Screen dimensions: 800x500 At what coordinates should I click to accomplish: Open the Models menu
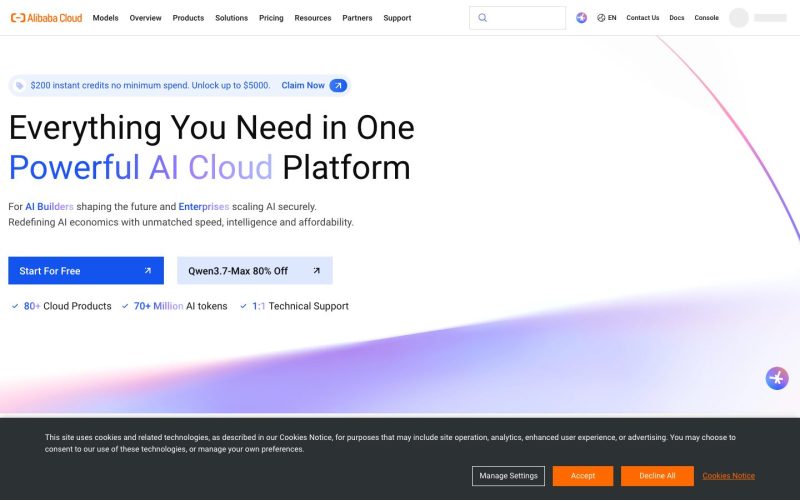[106, 18]
